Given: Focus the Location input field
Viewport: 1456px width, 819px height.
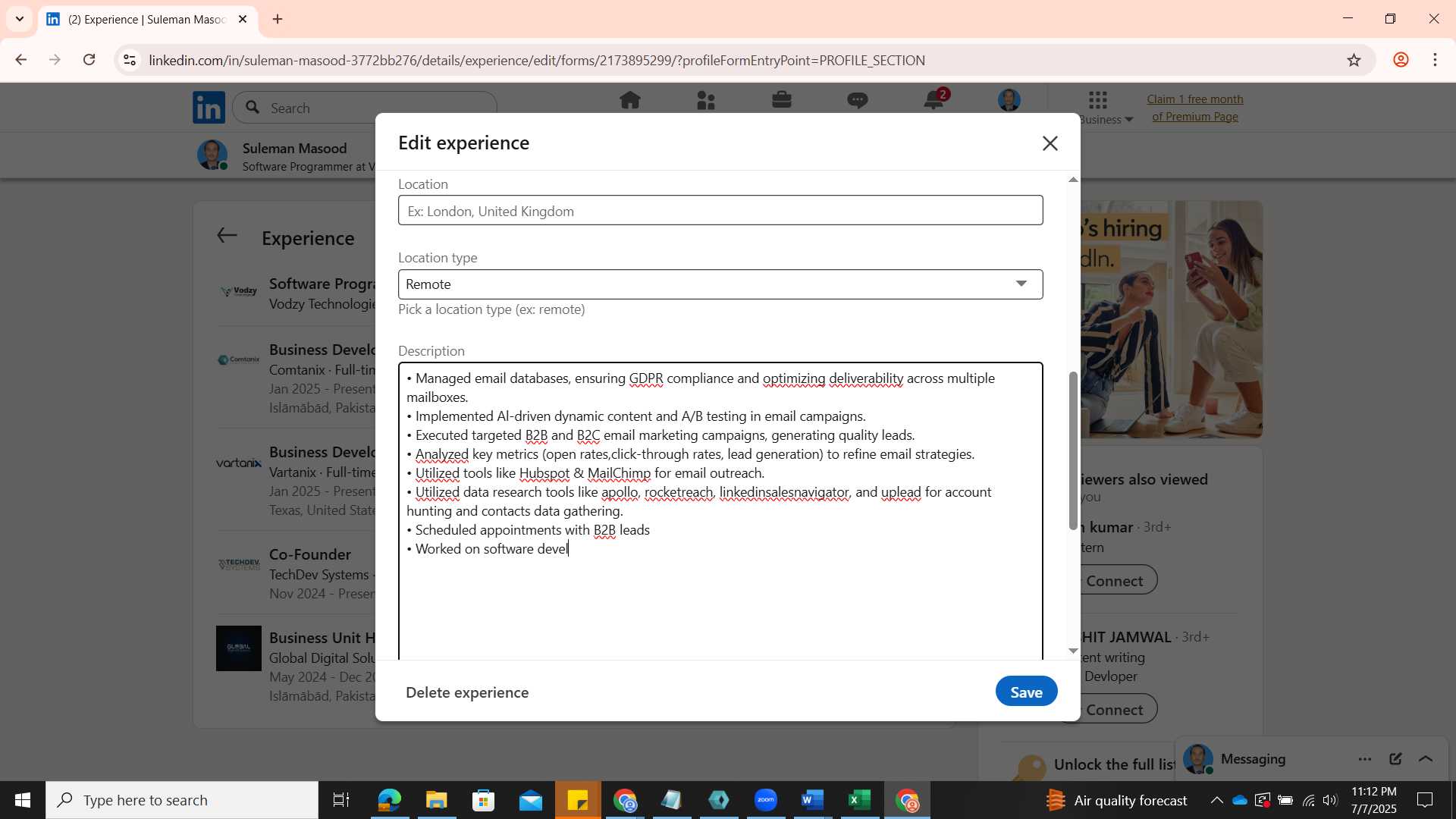Looking at the screenshot, I should point(720,211).
